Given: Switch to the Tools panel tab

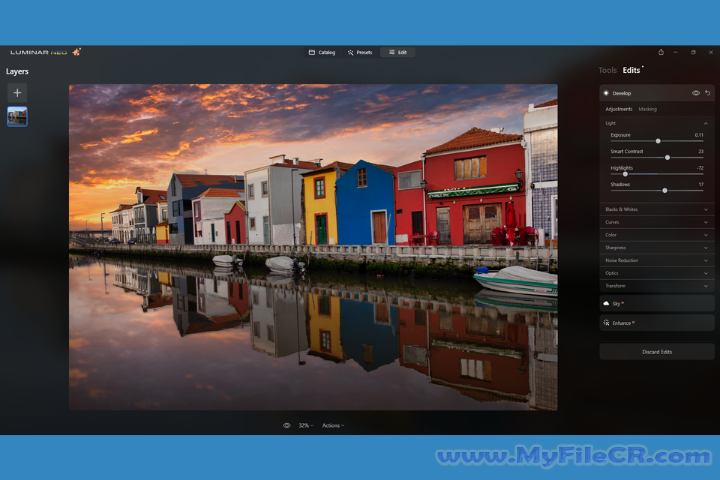Looking at the screenshot, I should point(607,70).
